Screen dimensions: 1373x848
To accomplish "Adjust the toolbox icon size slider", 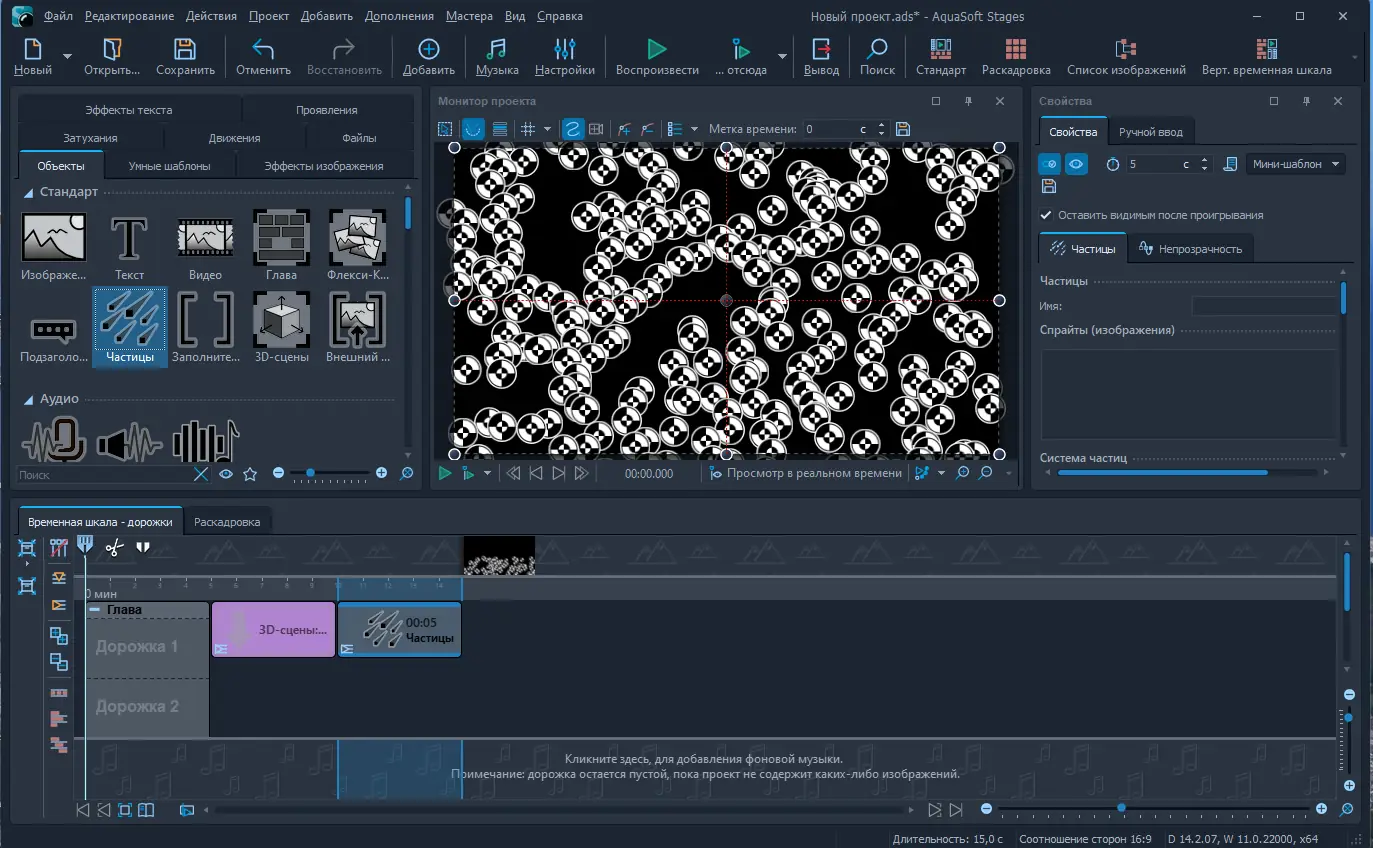I will click(311, 473).
